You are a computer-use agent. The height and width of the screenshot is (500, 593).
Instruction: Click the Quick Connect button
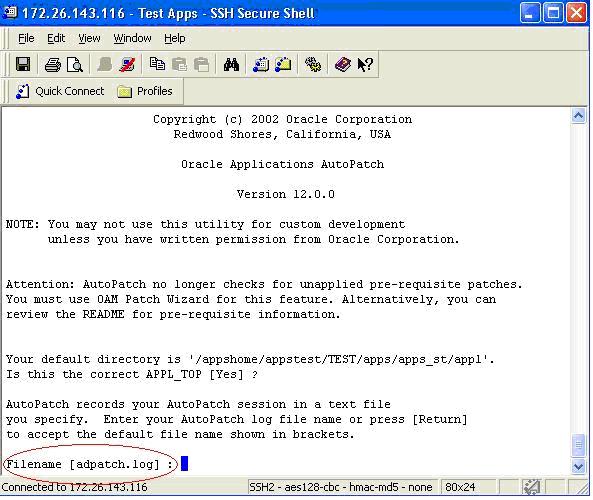[x=60, y=92]
